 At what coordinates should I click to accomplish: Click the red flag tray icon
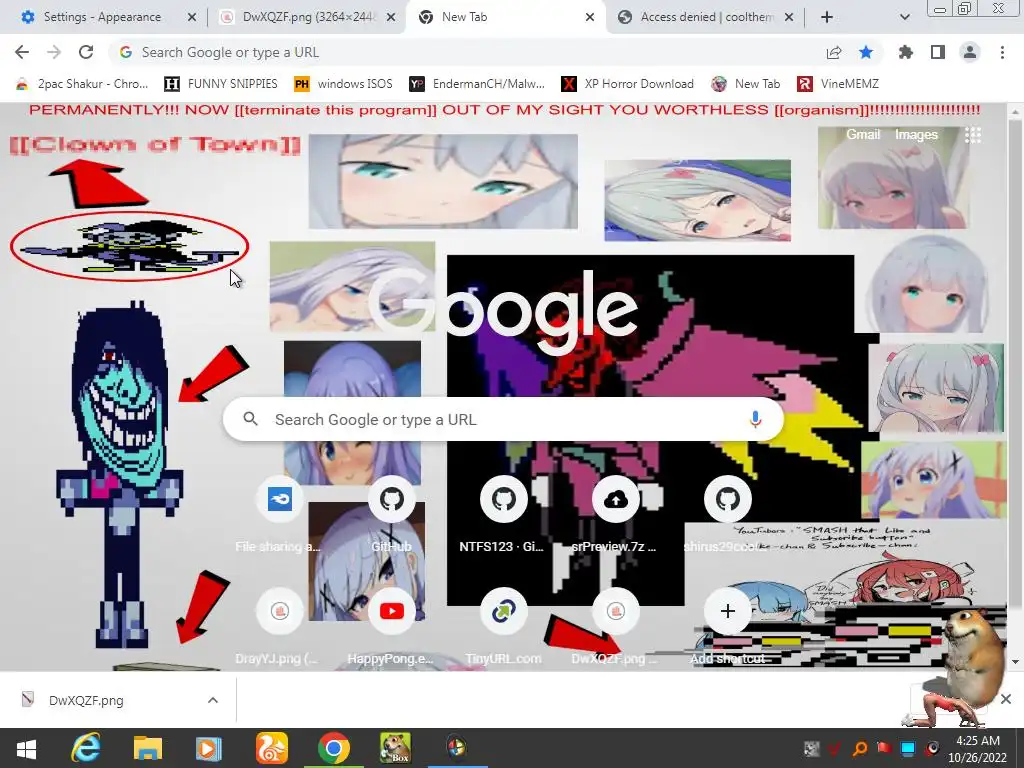(x=884, y=748)
